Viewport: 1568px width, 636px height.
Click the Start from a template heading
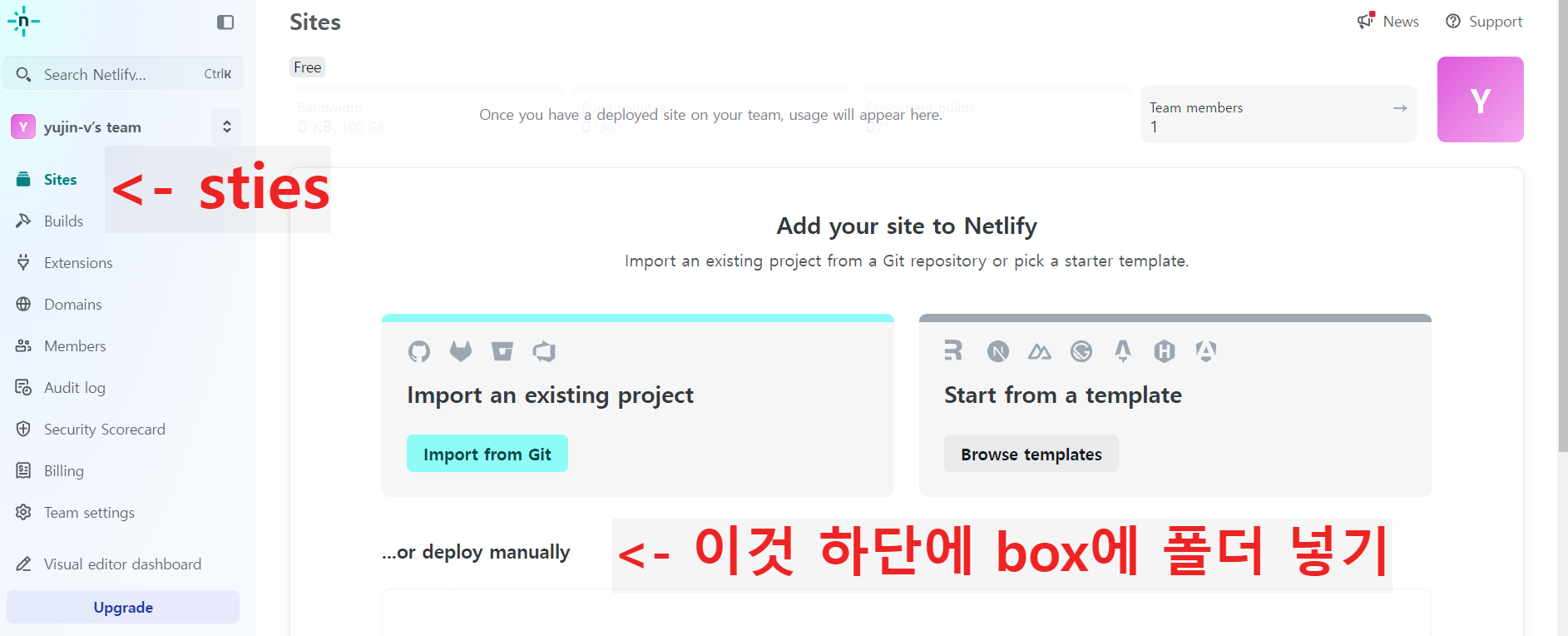(x=1063, y=395)
